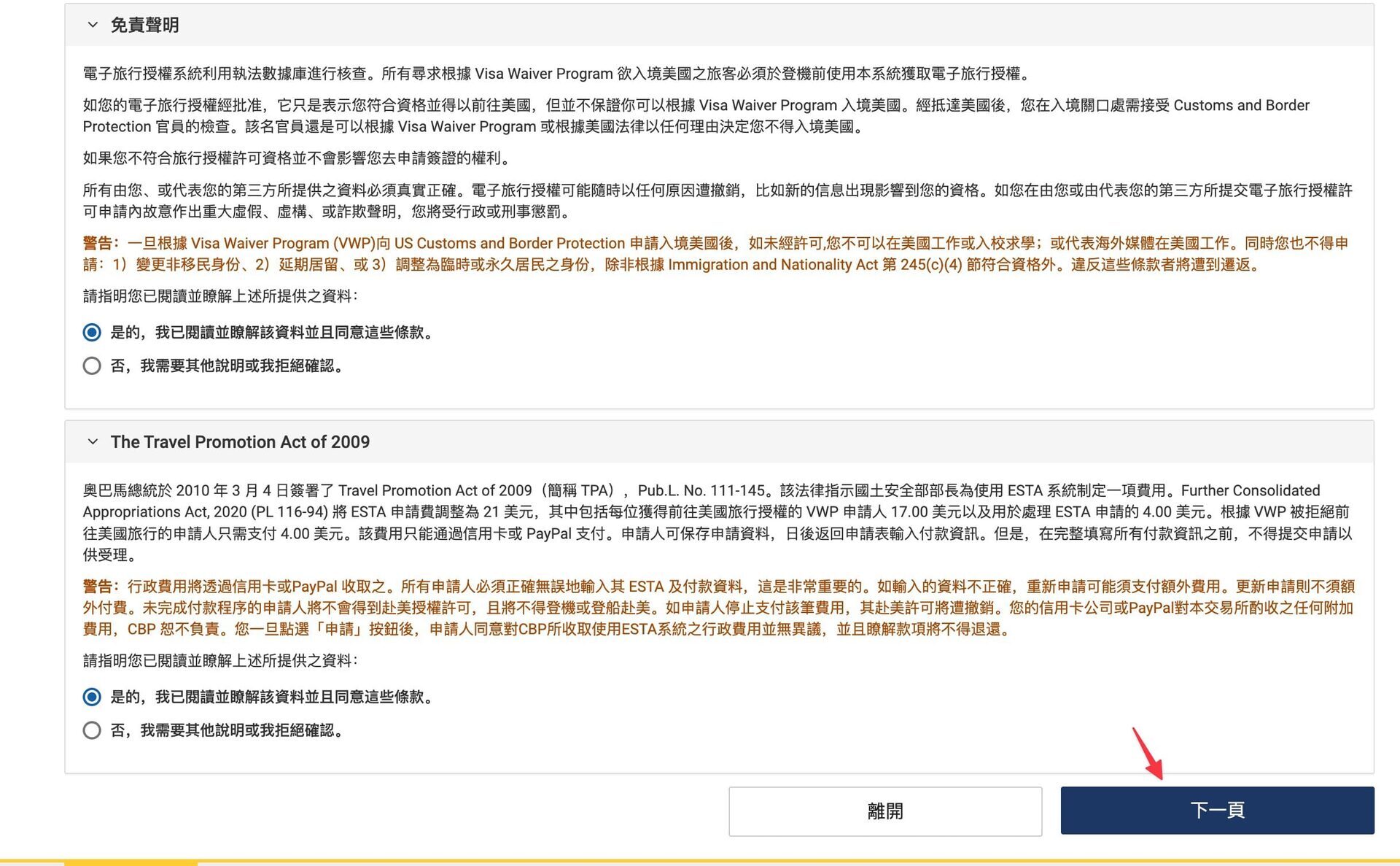Select the agree radio under 免責聲明
1400x866 pixels.
point(92,333)
